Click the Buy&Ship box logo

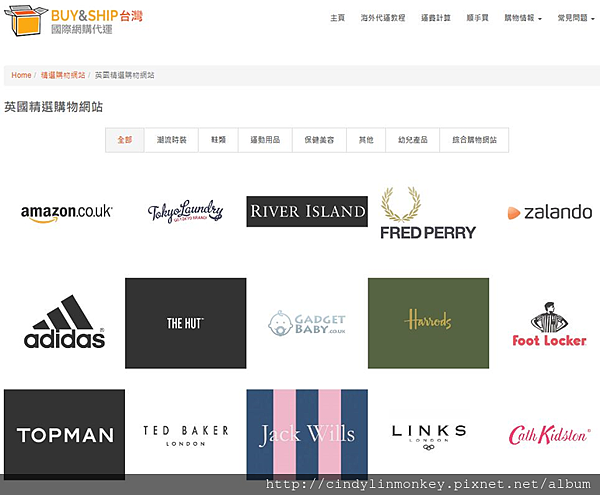(73, 21)
